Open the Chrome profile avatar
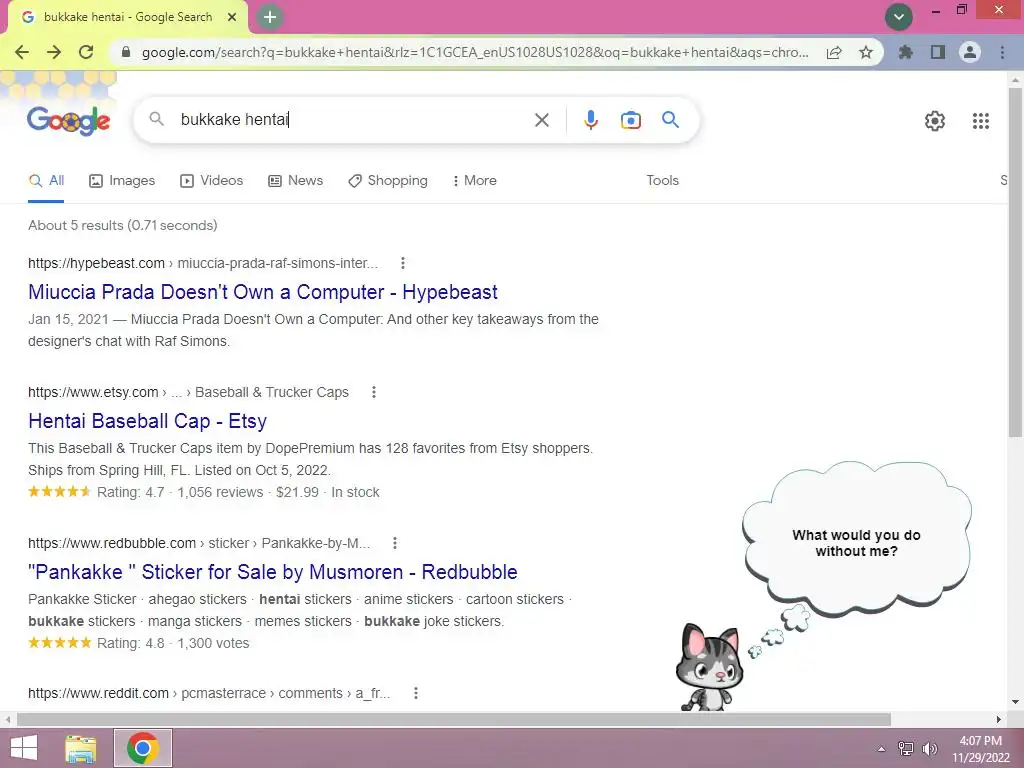The image size is (1024, 768). pyautogui.click(x=970, y=52)
